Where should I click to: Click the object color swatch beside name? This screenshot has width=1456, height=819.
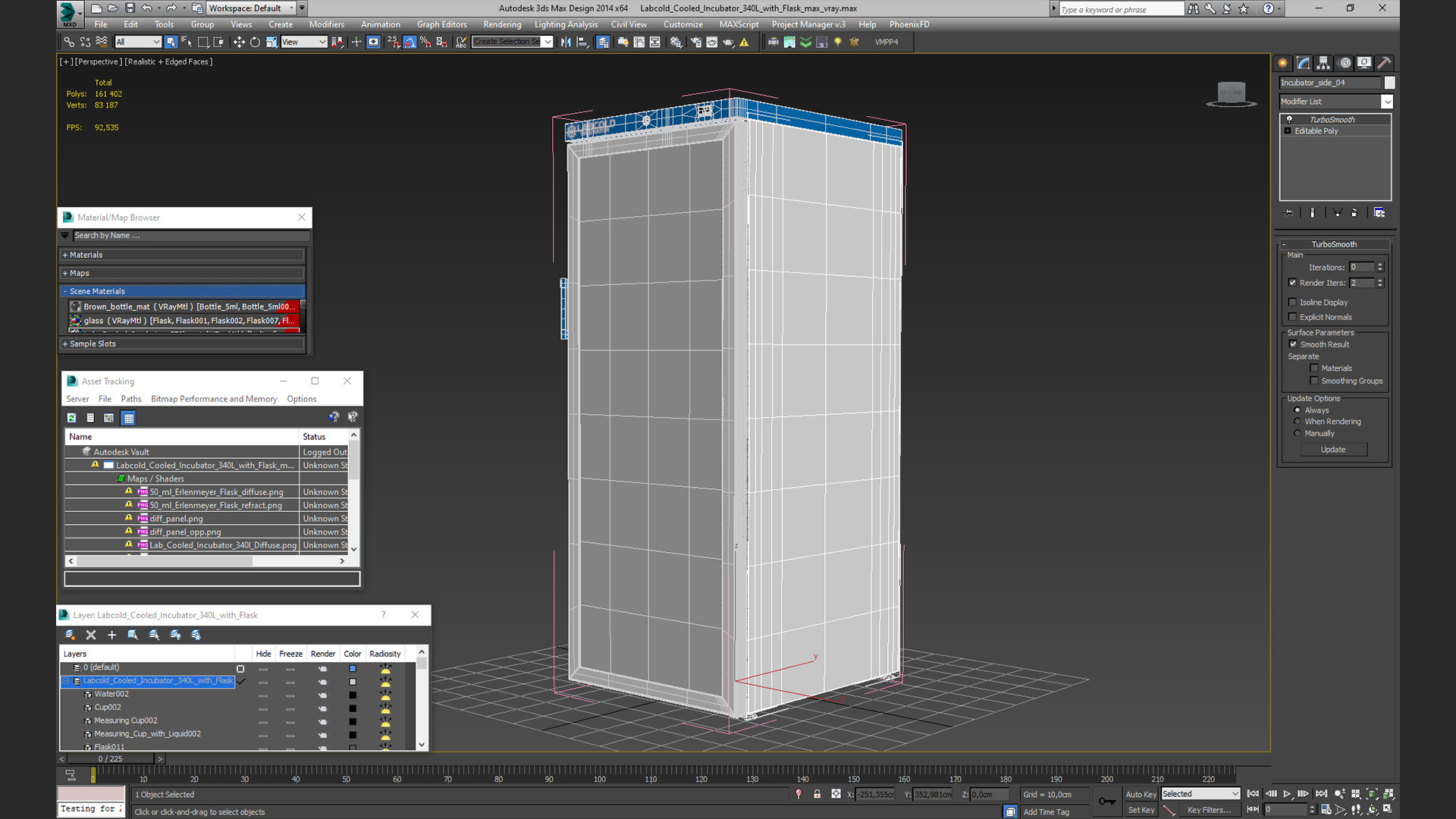[x=1389, y=83]
